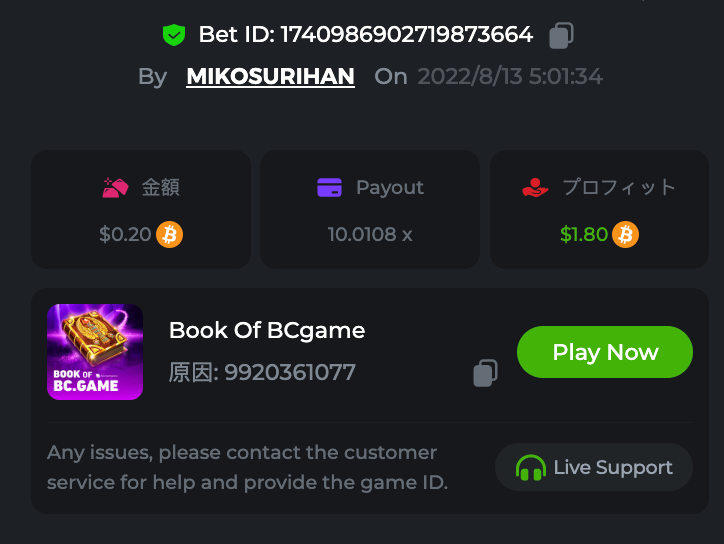Click the Bitcoin icon beside $0.20

point(170,235)
